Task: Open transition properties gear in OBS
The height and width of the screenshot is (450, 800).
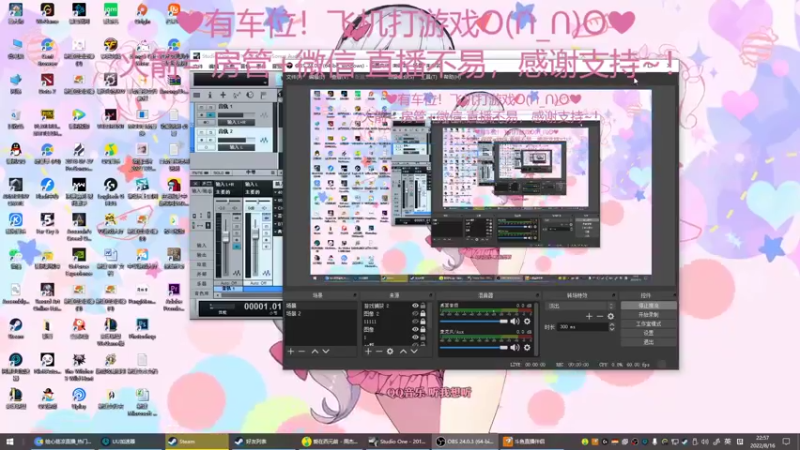Action: (x=611, y=316)
